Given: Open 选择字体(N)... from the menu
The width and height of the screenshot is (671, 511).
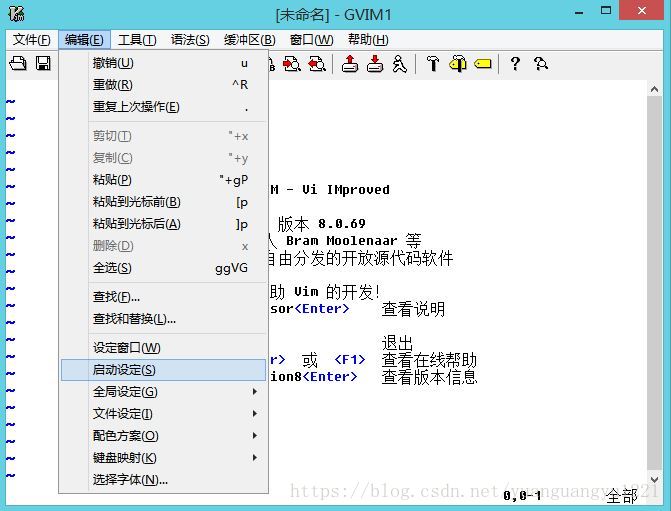Looking at the screenshot, I should 163,480.
